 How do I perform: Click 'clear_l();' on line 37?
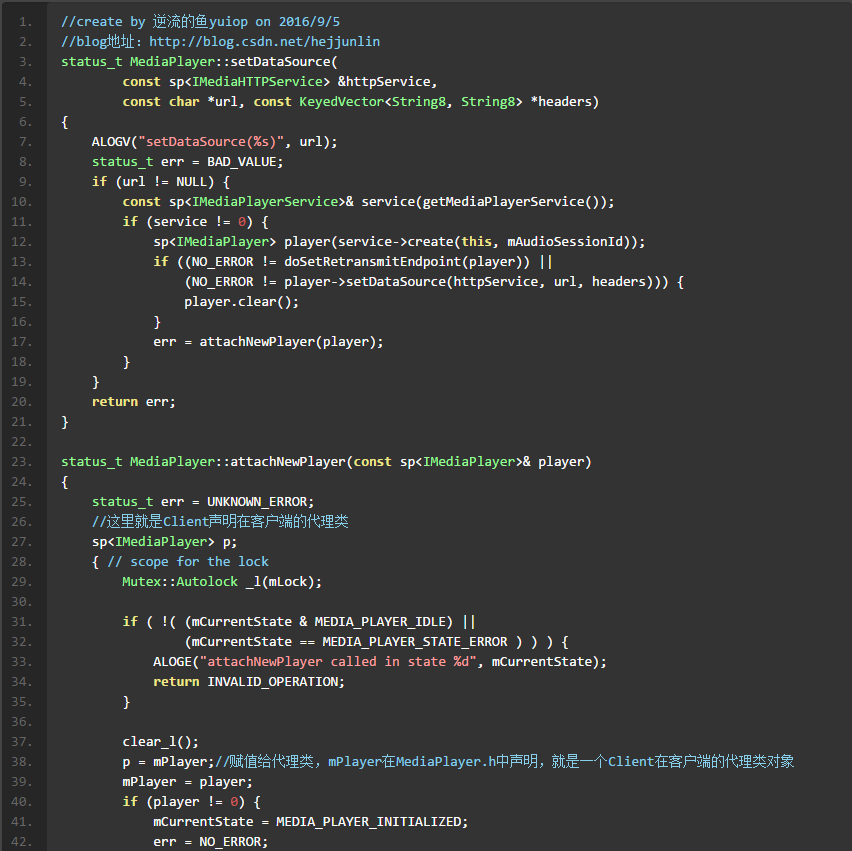161,742
